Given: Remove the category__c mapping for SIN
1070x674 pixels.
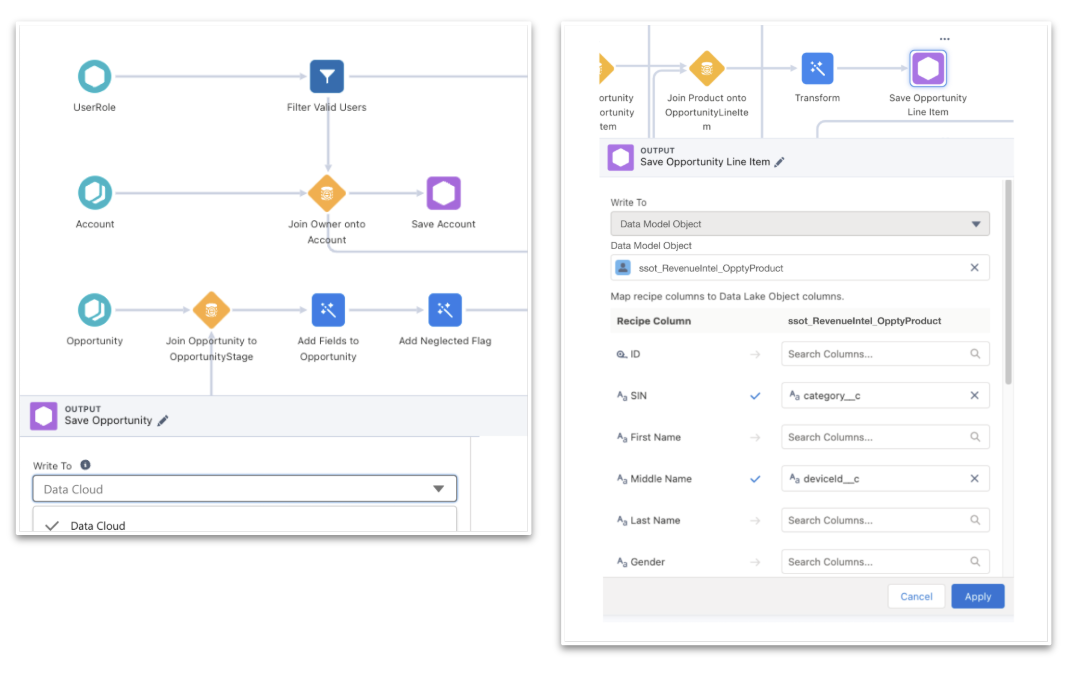Looking at the screenshot, I should [974, 396].
